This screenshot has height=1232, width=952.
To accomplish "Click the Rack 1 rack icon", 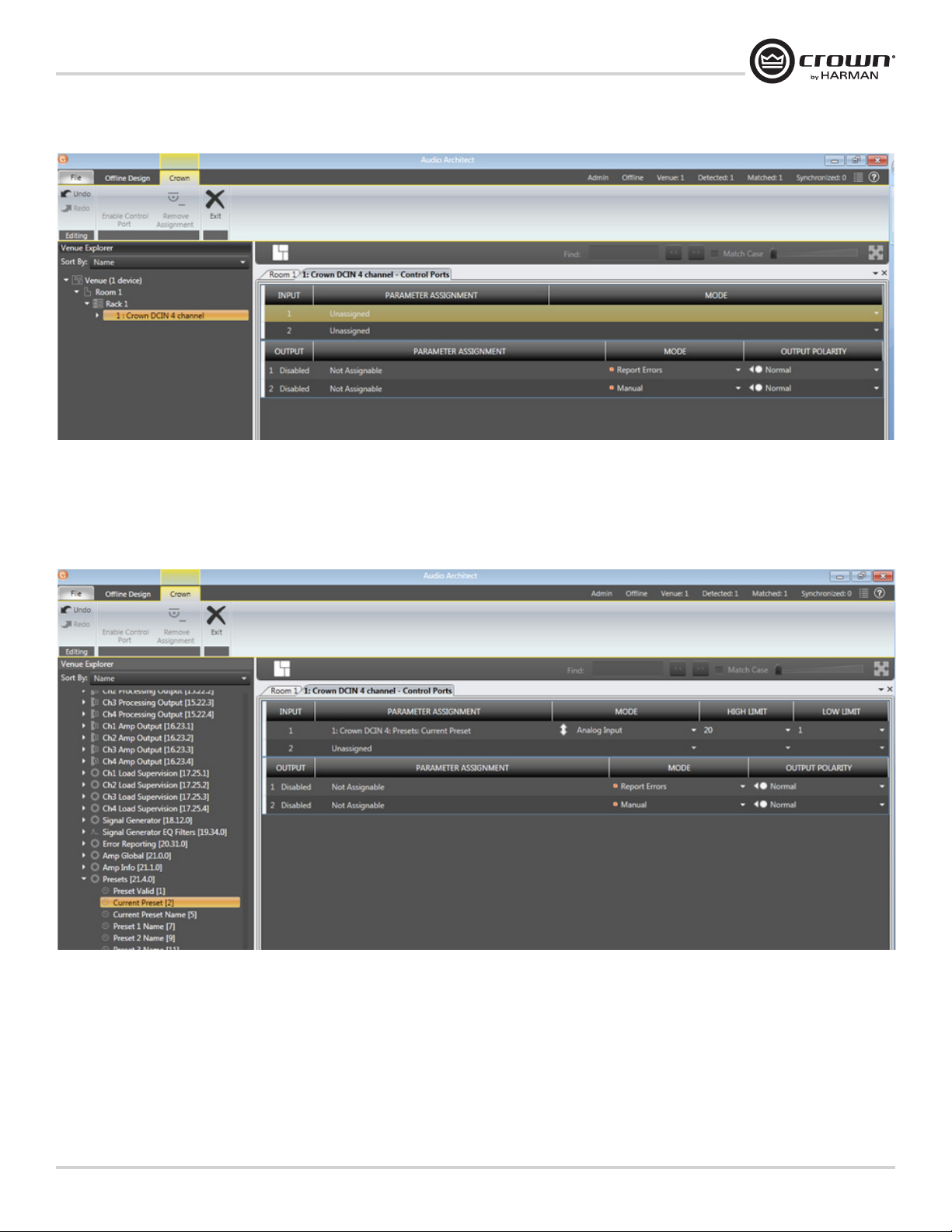I will pyautogui.click(x=98, y=304).
